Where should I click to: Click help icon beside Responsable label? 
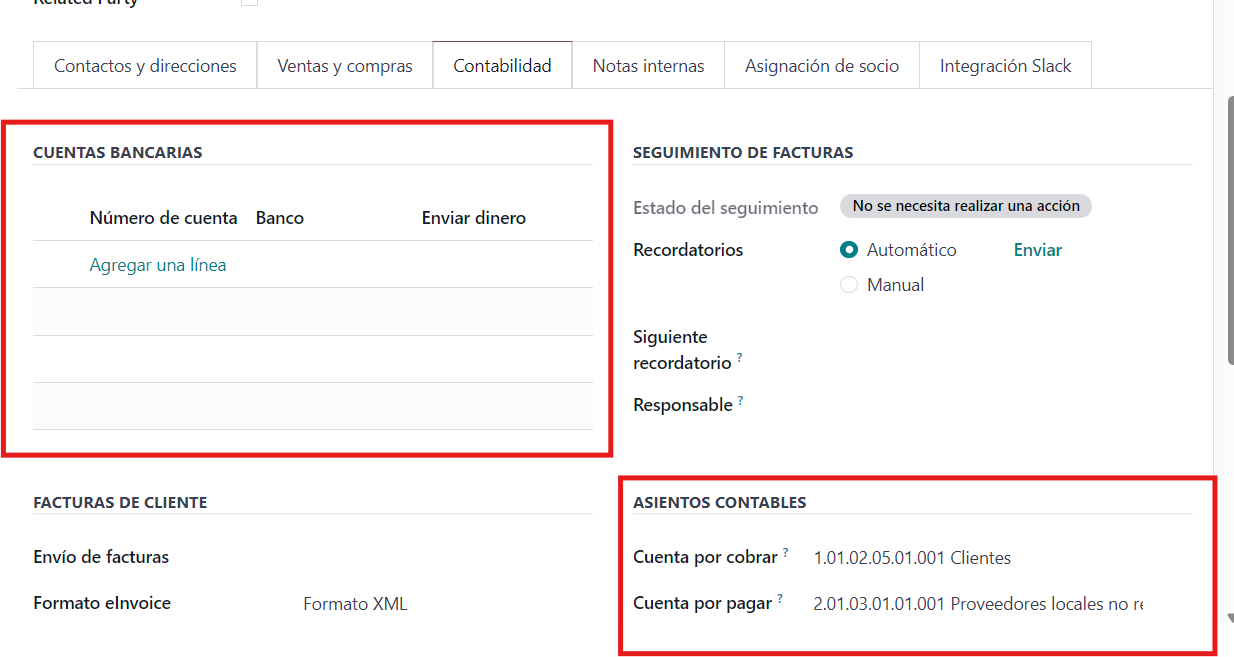(741, 400)
